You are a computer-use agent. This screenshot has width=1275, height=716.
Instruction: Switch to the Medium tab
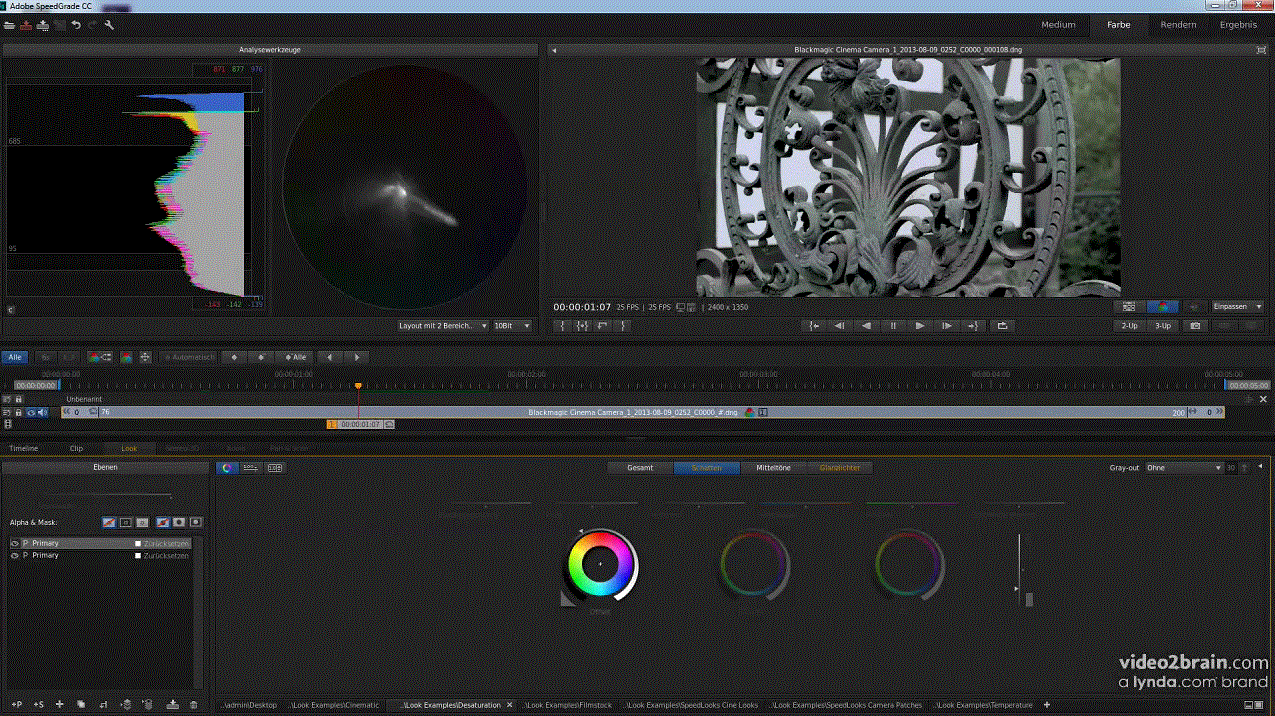(1058, 25)
